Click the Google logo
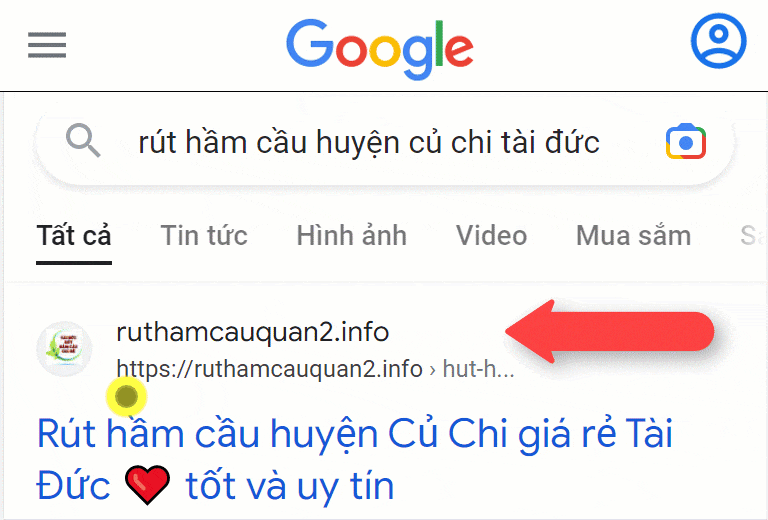The image size is (768, 520). coord(380,49)
